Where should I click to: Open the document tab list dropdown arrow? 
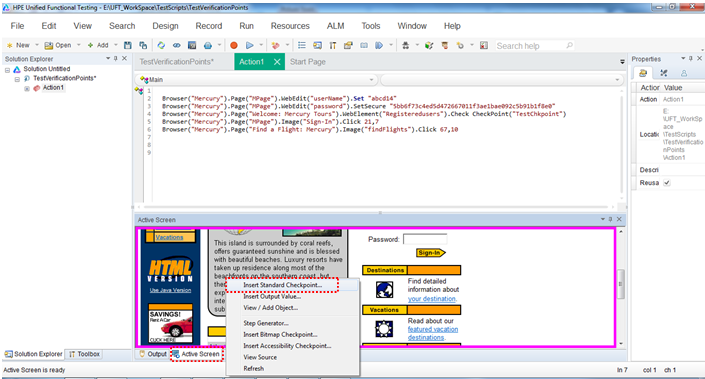point(622,62)
